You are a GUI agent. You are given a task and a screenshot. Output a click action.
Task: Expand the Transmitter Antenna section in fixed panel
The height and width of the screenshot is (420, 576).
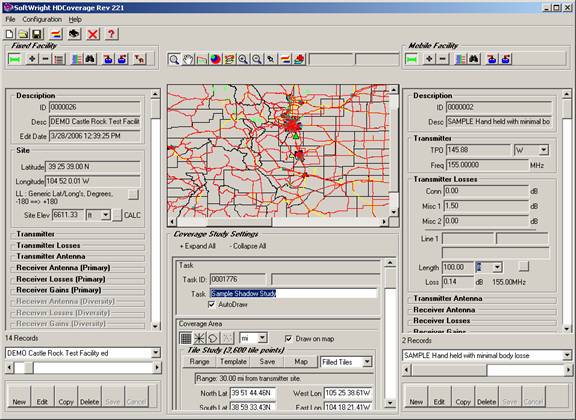(x=51, y=256)
